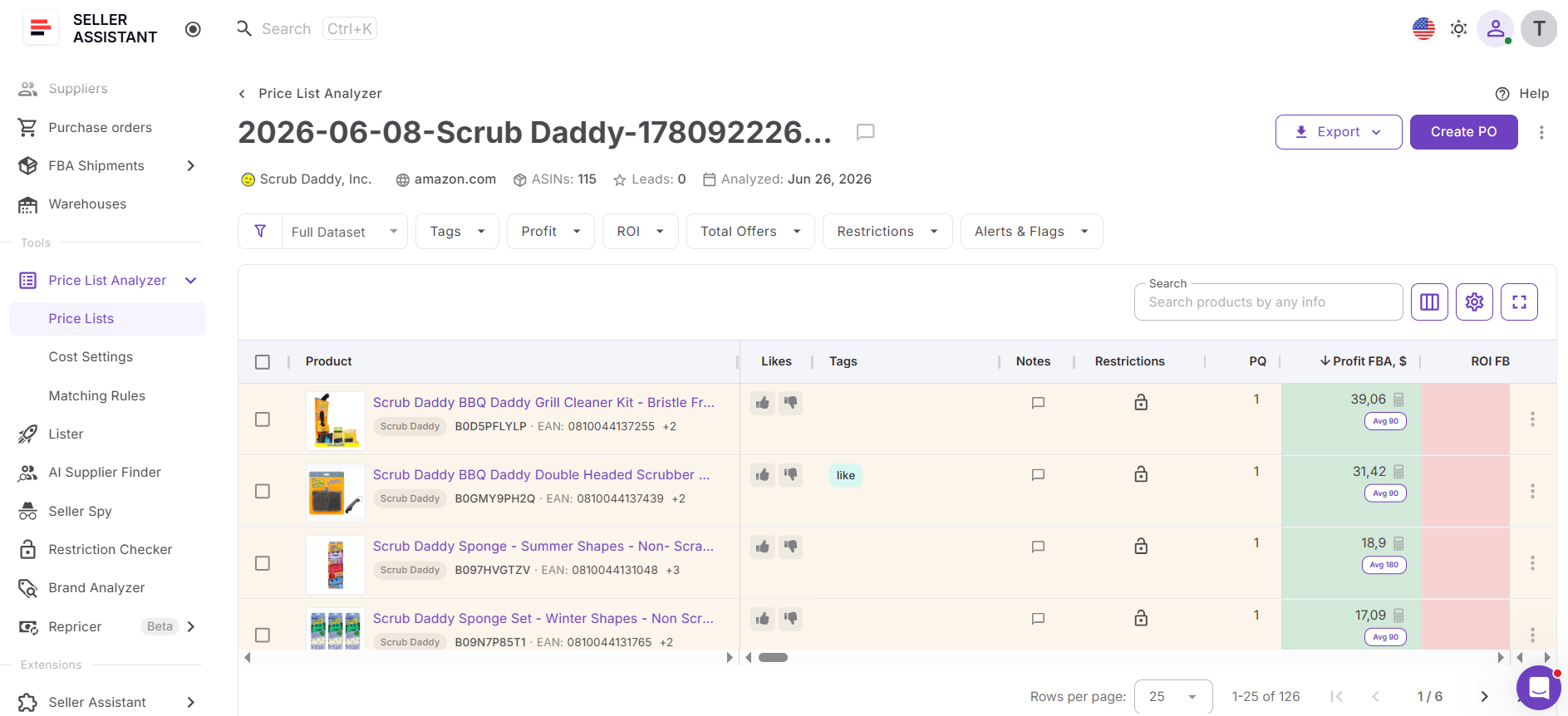Expand the Tags filter dropdown

[x=457, y=232]
